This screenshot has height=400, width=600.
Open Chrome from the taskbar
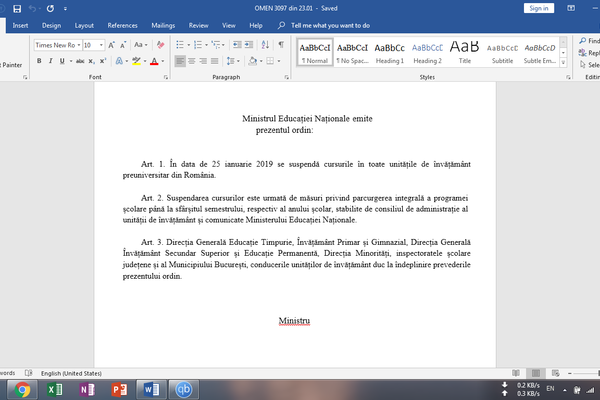tap(22, 390)
